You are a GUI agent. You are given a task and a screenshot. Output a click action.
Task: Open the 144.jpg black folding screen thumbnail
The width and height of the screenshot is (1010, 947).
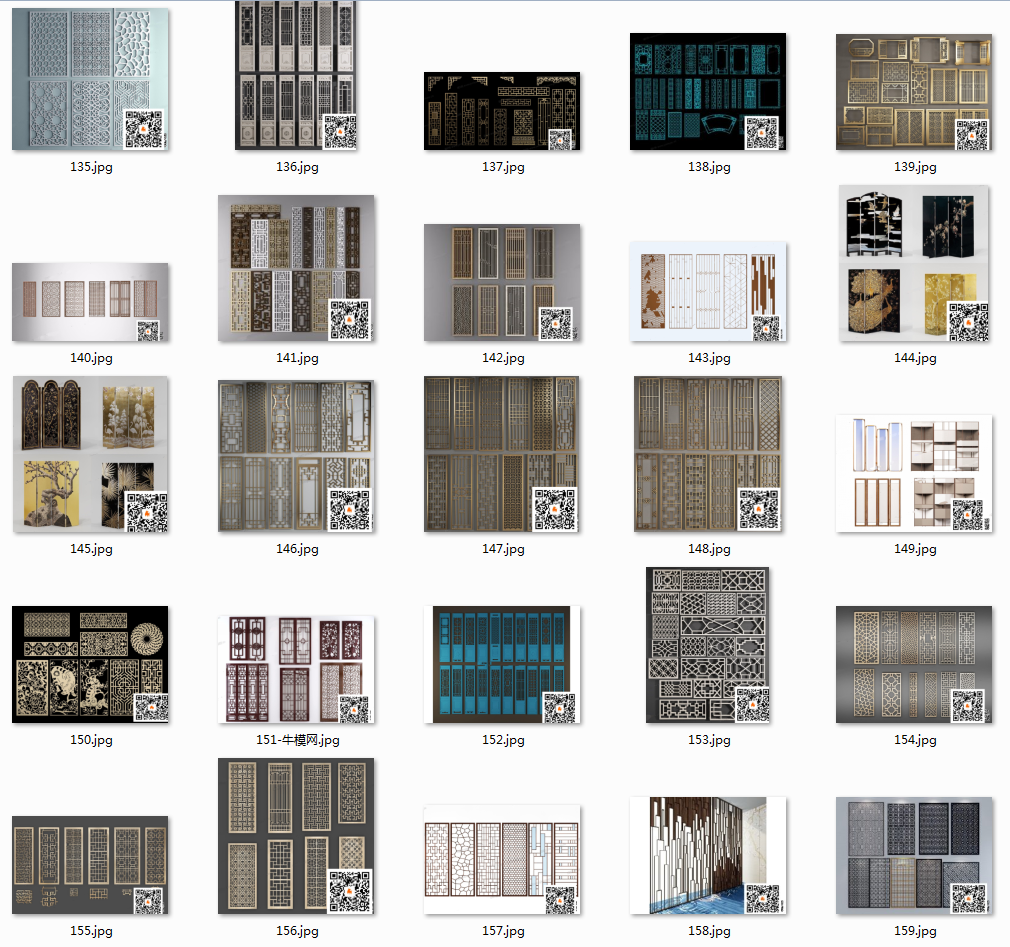pos(914,264)
